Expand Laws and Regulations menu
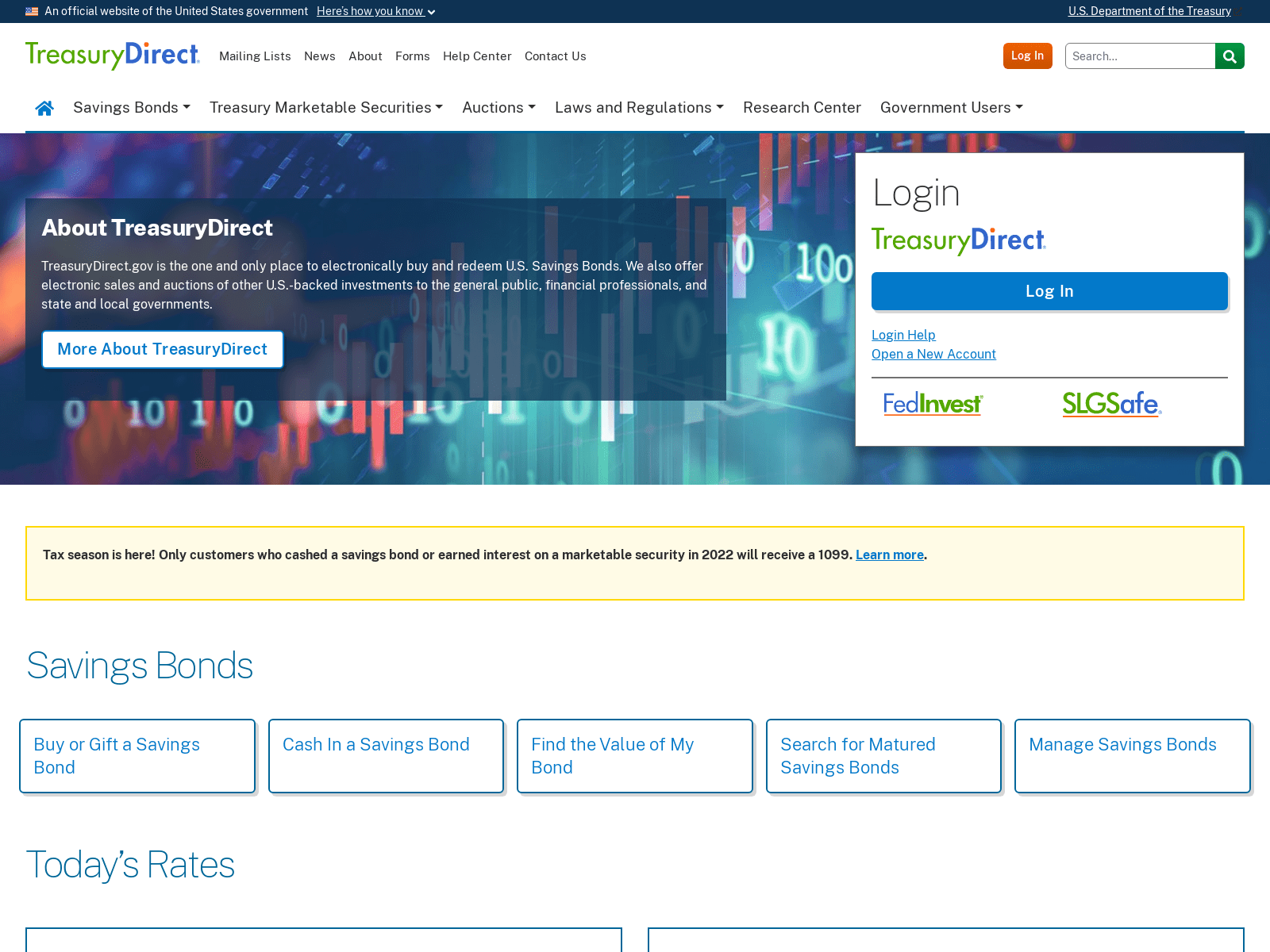1270x952 pixels. click(x=639, y=107)
